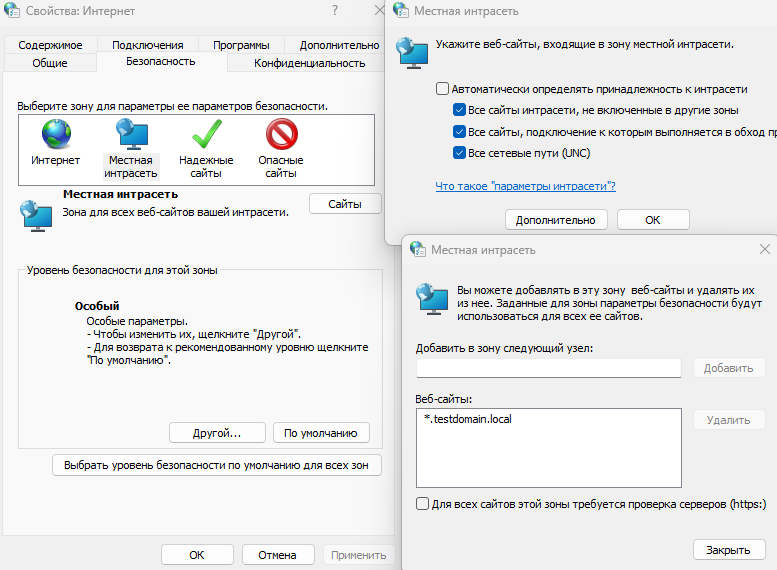Viewport: 777px width, 570px height.
Task: Open the Программы tab
Action: (x=241, y=45)
